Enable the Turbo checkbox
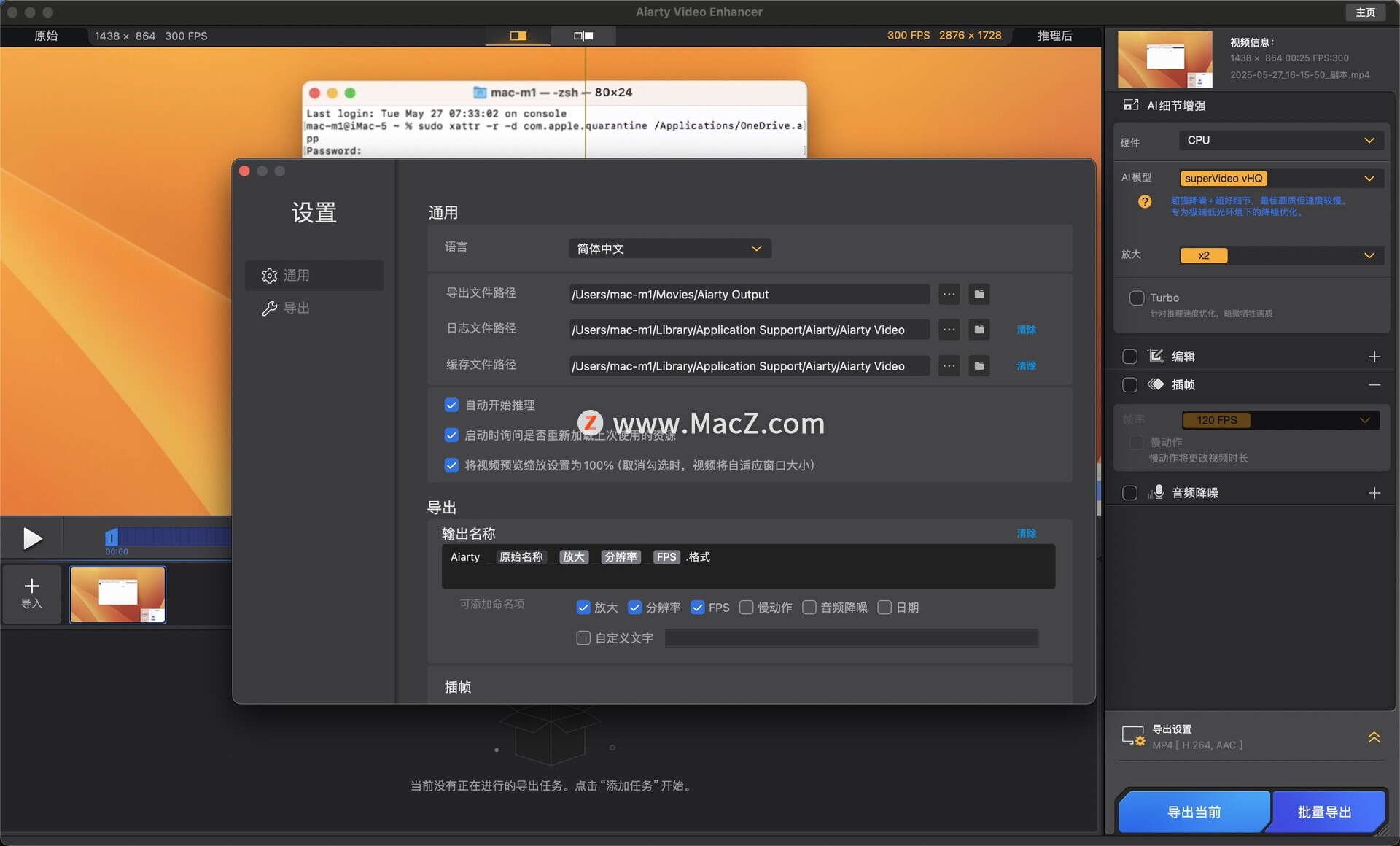The width and height of the screenshot is (1400, 846). point(1136,298)
